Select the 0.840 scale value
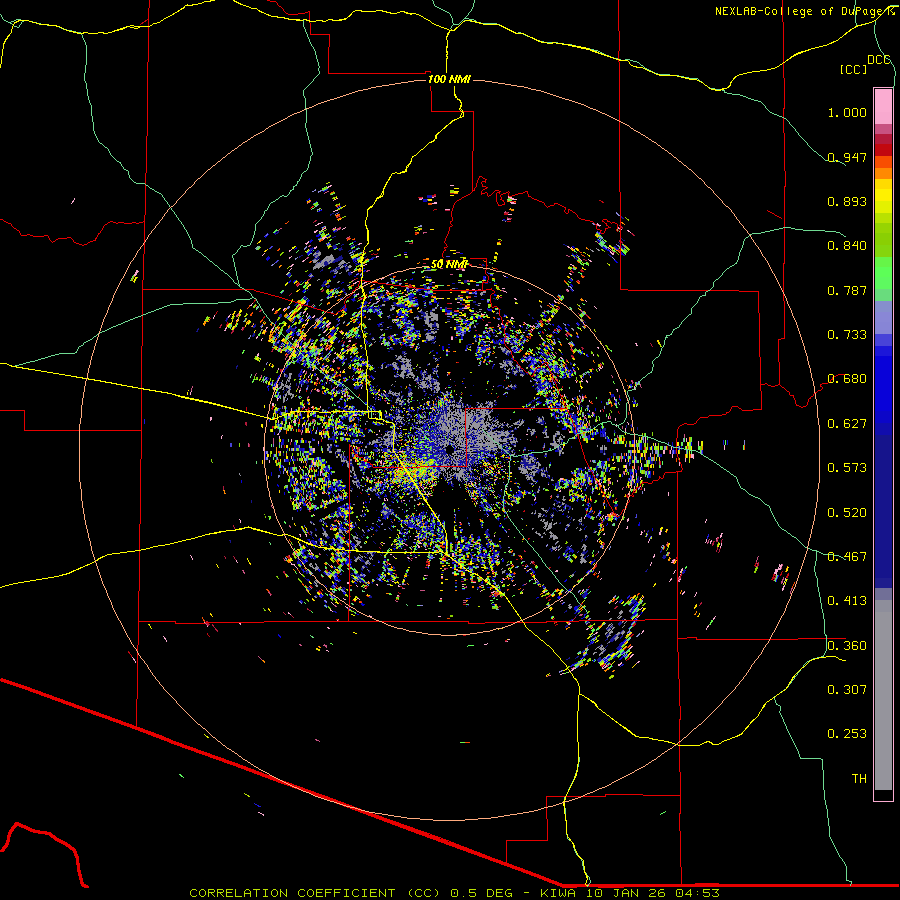This screenshot has height=900, width=900. [847, 246]
